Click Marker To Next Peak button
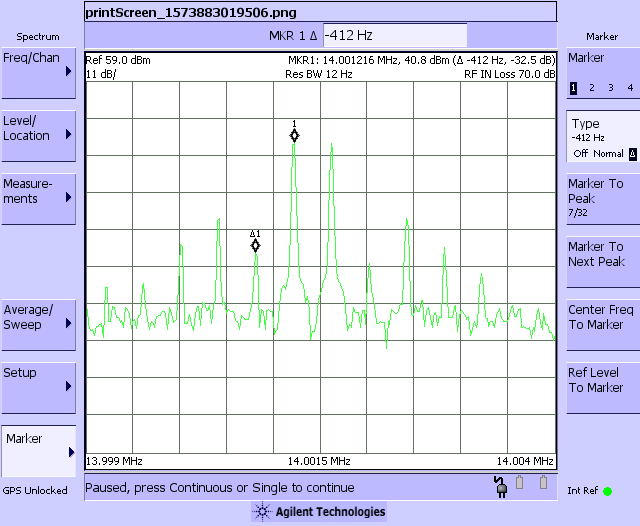The image size is (640, 526). (603, 262)
